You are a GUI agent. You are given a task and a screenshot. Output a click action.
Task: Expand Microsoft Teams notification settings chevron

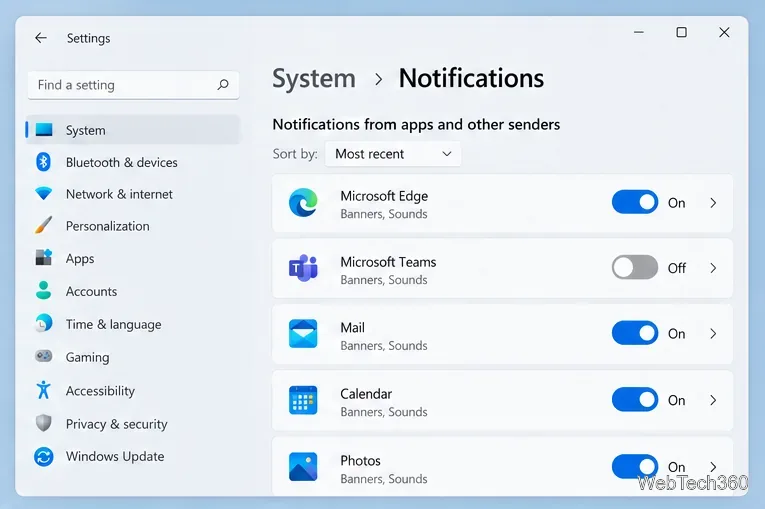click(x=713, y=268)
